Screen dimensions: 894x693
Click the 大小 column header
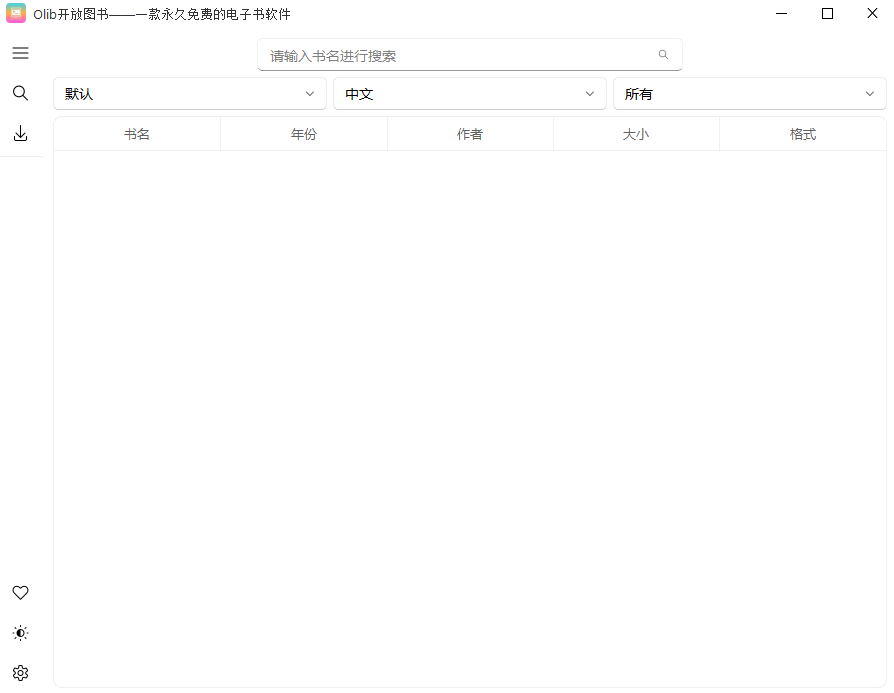(x=636, y=133)
